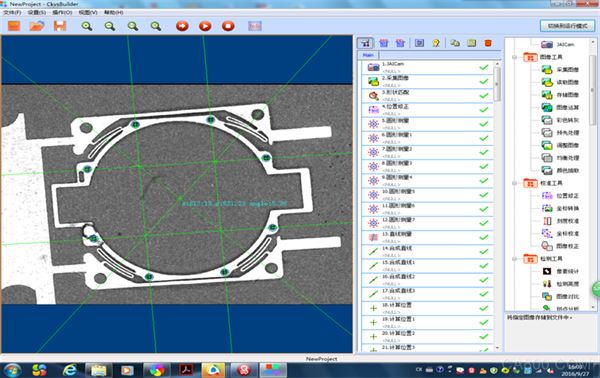Select the 位置修正 tool under 校准工具
Image resolution: width=600 pixels, height=378 pixels.
[x=560, y=196]
